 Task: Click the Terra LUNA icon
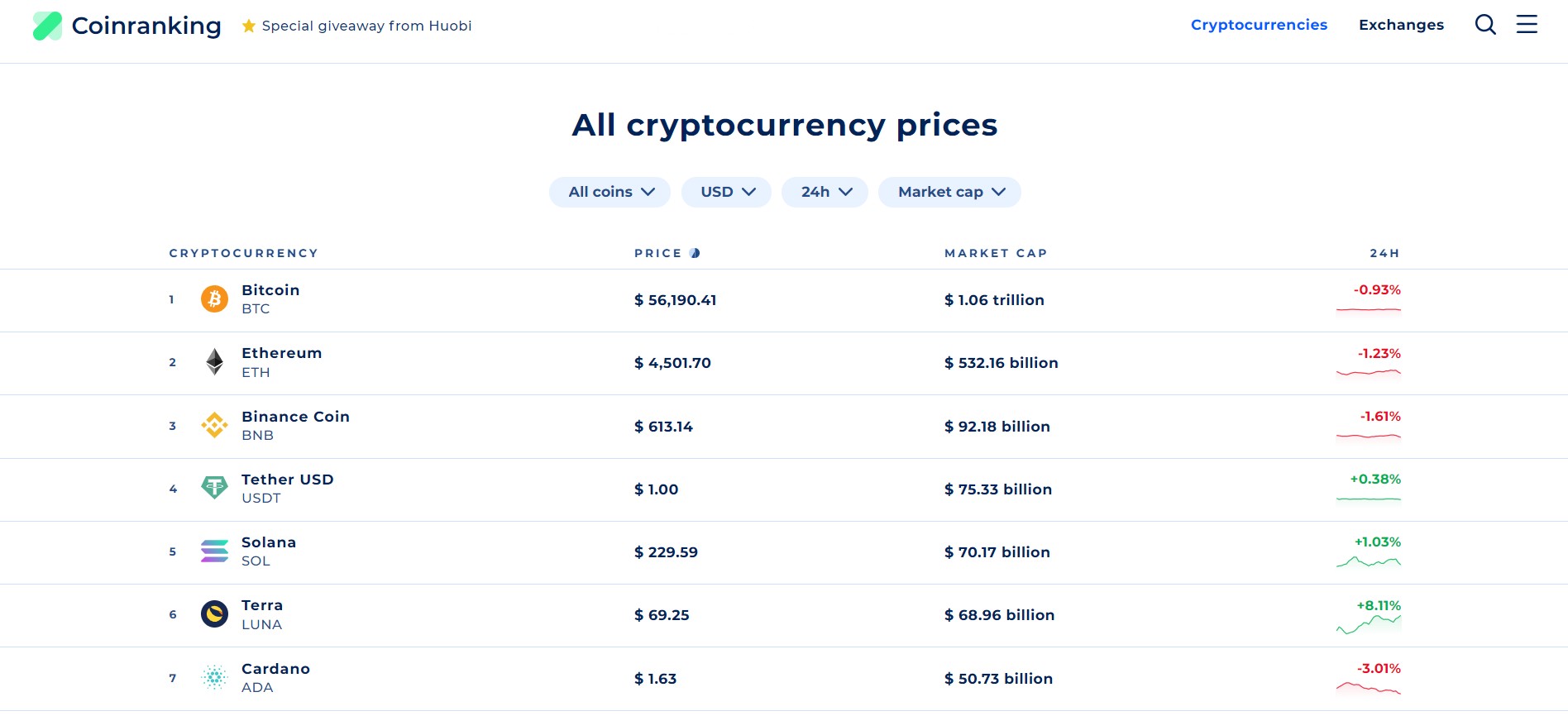(x=215, y=613)
